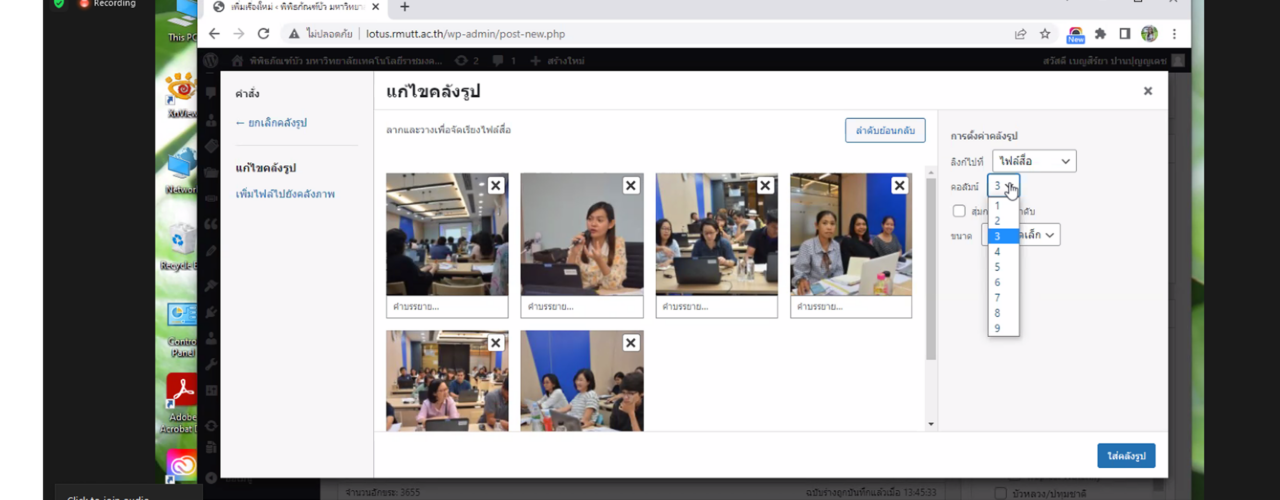The width and height of the screenshot is (1280, 500).
Task: Choose 6 columns from the list
Action: 1003,283
